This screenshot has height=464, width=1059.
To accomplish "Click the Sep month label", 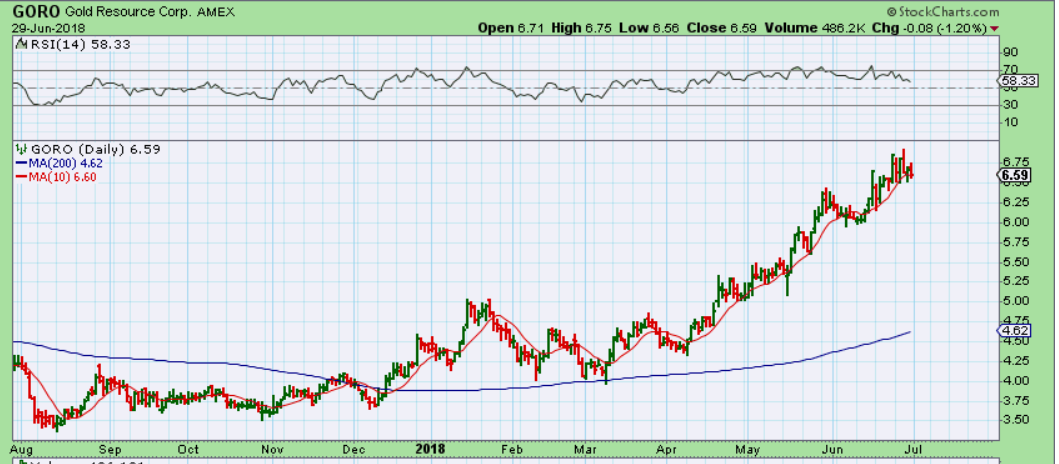I will 111,448.
